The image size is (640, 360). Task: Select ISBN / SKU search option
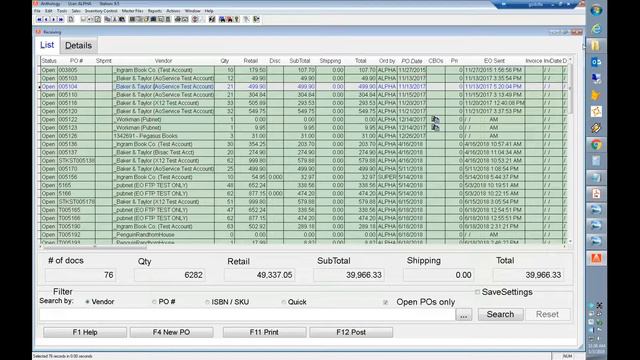pos(207,302)
